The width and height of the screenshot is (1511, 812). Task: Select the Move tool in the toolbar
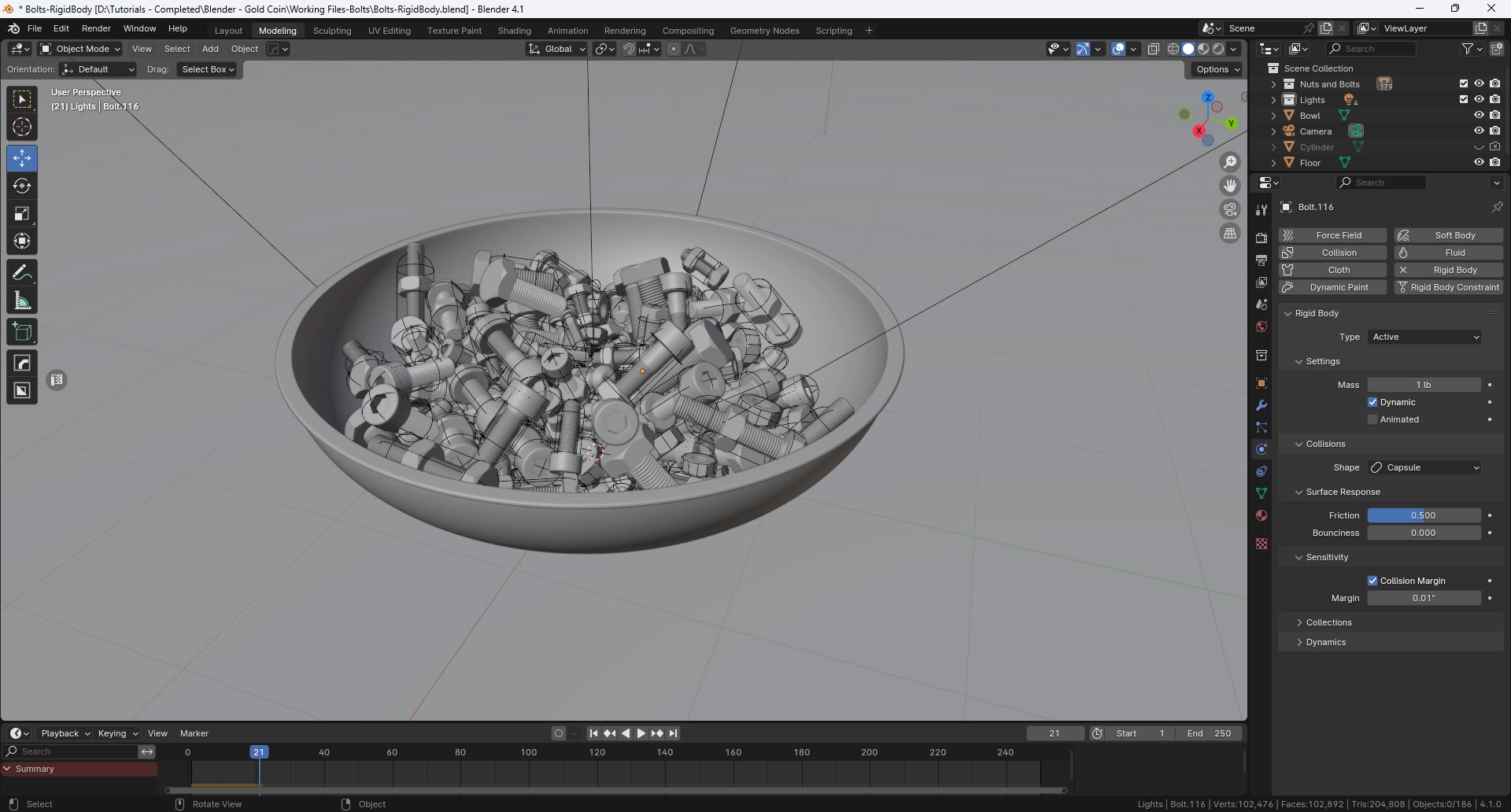(22, 158)
